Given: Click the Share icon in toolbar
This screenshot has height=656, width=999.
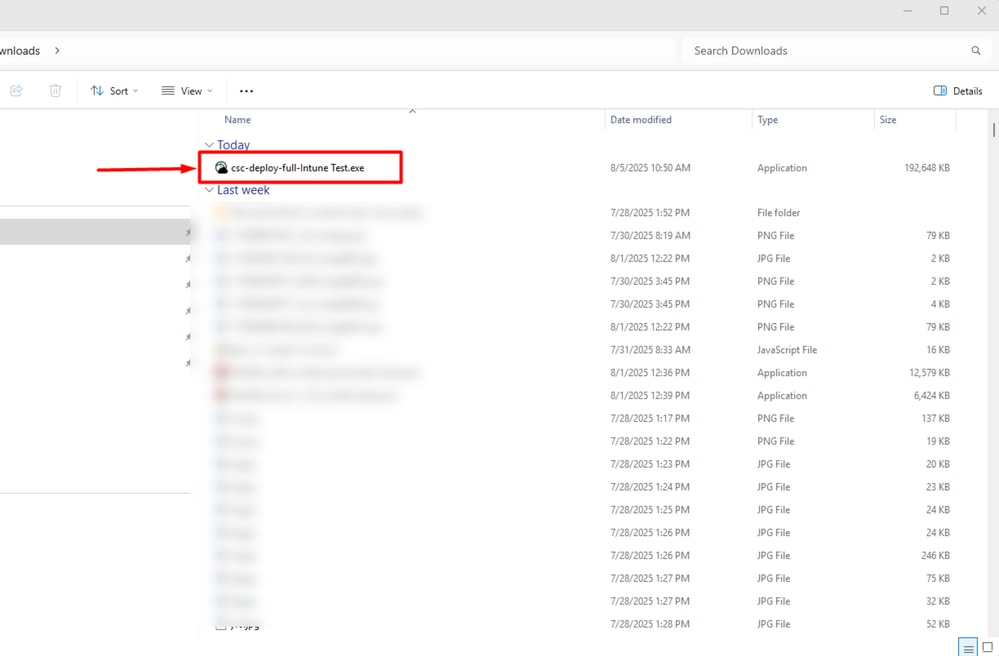Looking at the screenshot, I should click(x=17, y=91).
